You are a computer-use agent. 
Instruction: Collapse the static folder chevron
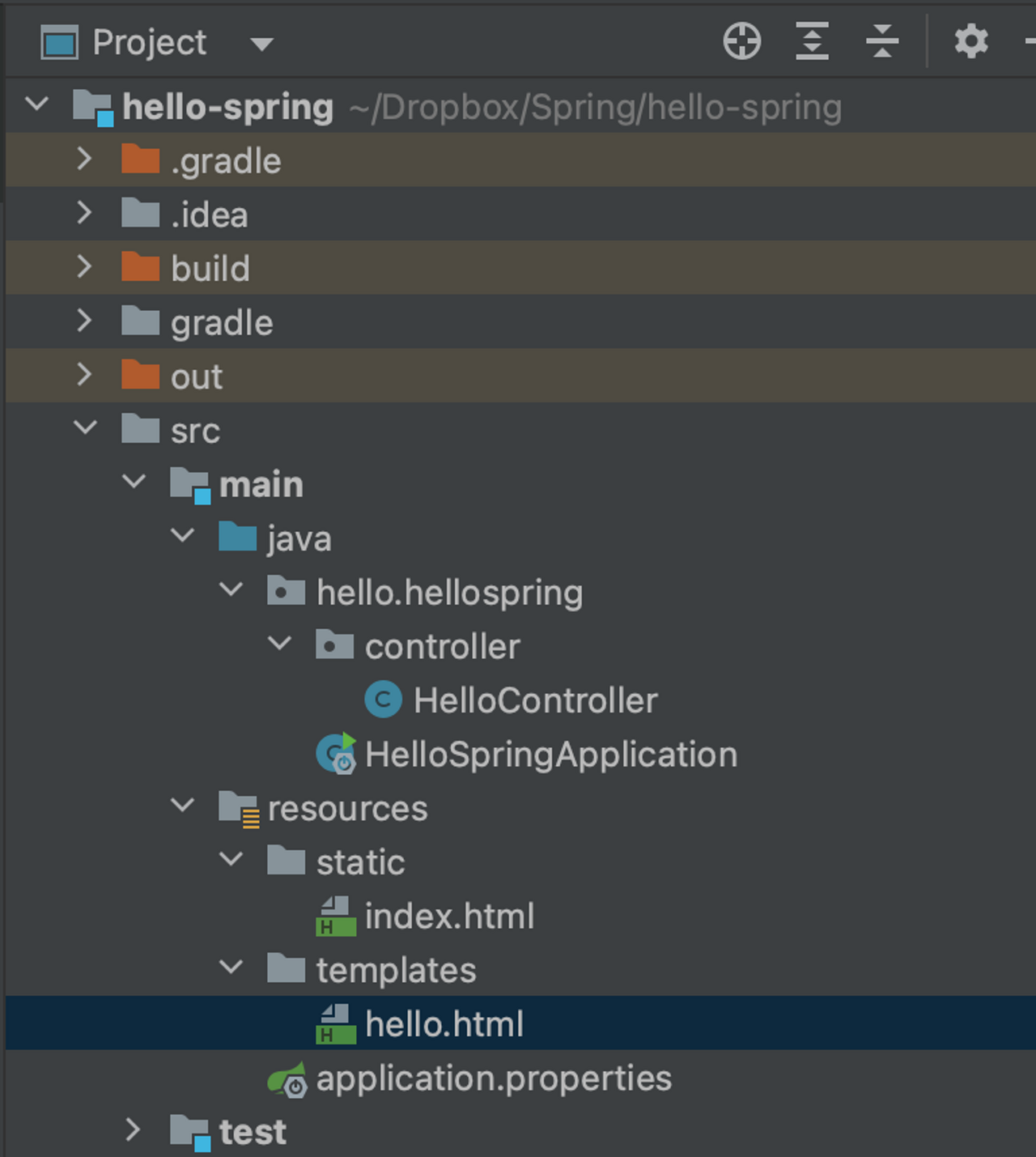[231, 859]
